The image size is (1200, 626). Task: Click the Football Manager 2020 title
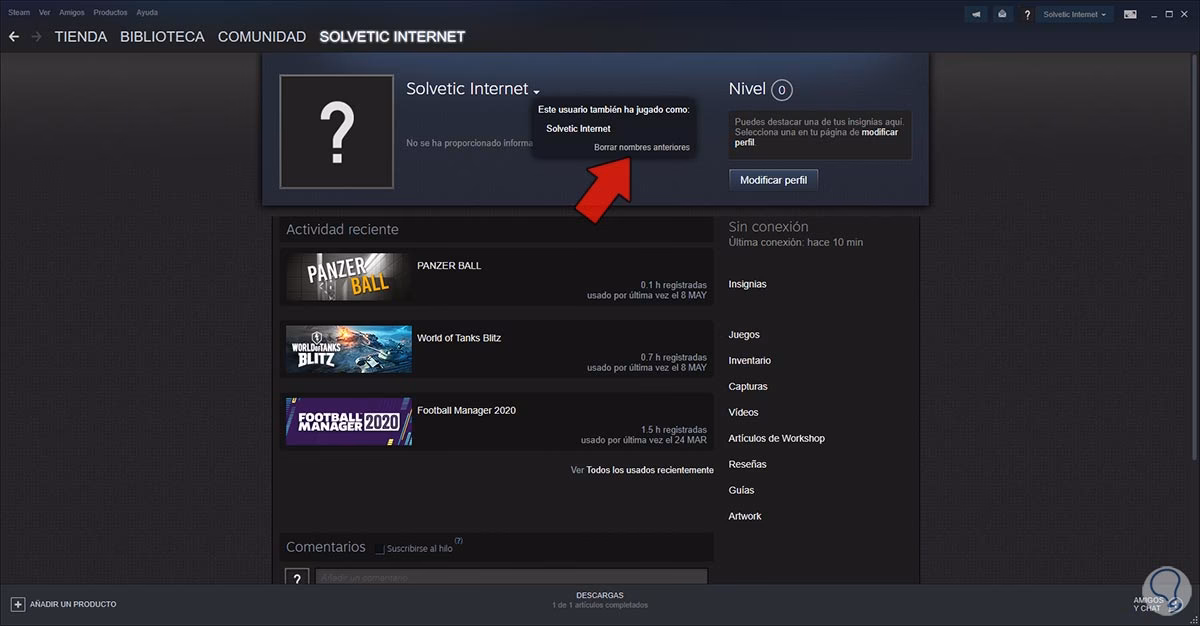pos(466,410)
